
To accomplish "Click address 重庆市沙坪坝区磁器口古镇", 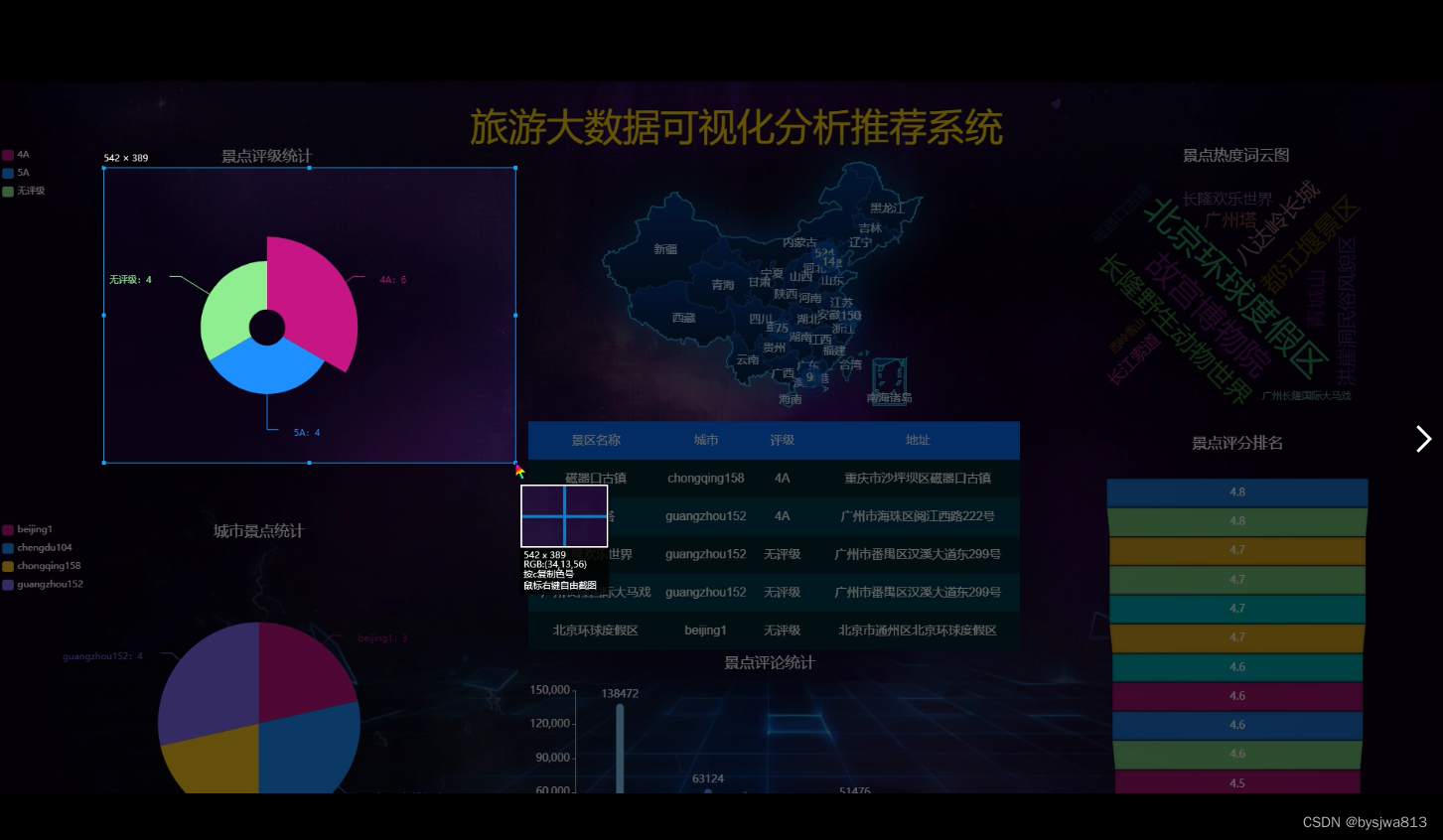I will 918,479.
